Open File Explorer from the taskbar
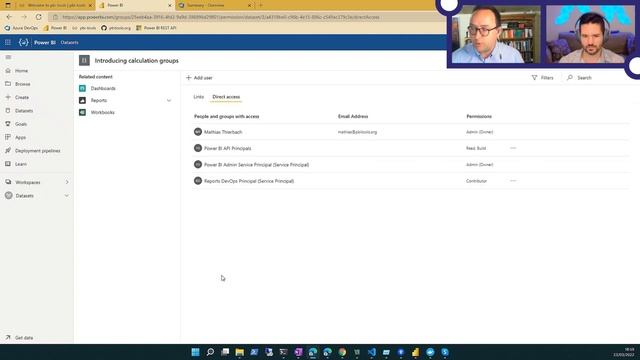 tap(240, 352)
